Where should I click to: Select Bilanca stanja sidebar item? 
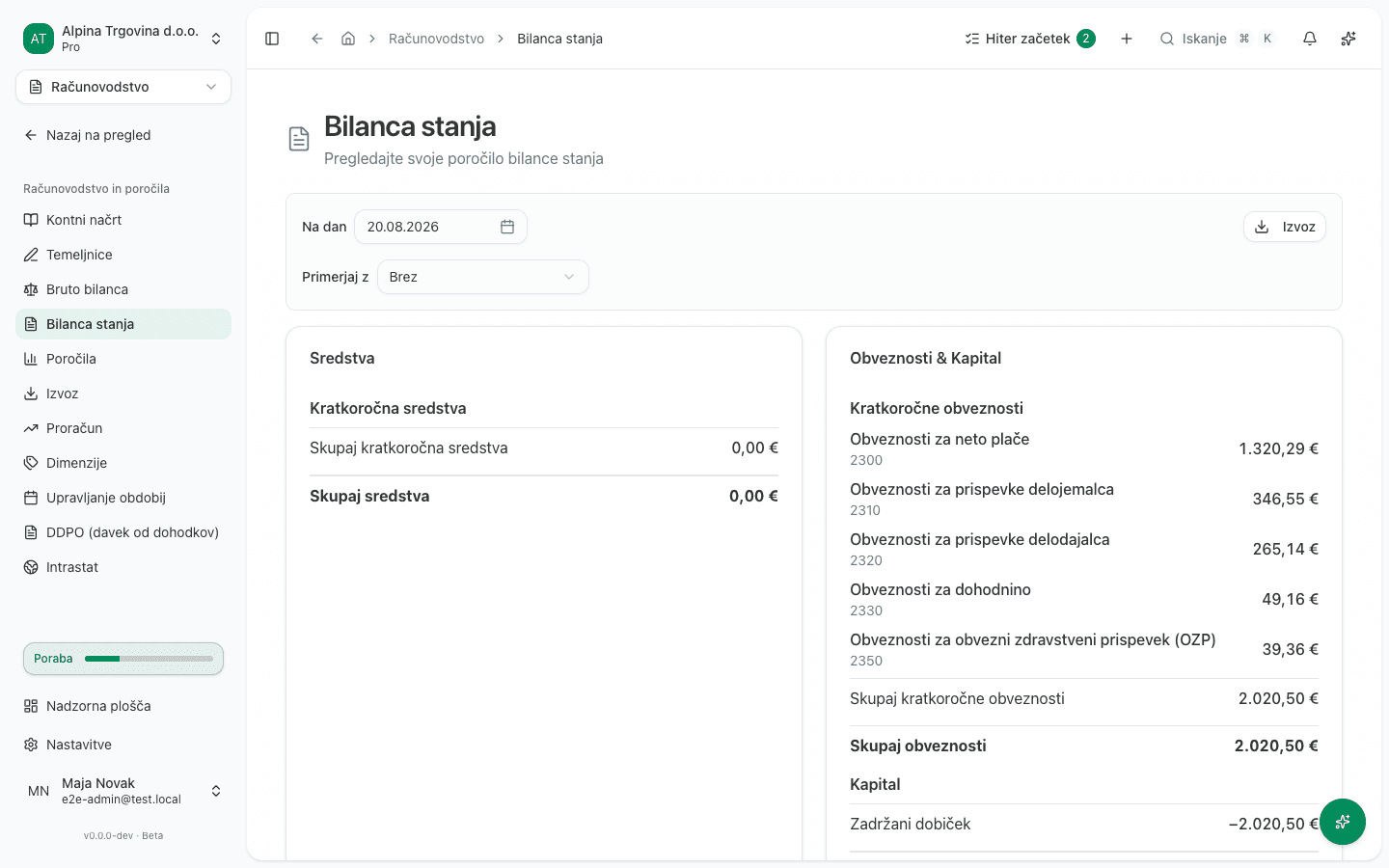point(123,324)
